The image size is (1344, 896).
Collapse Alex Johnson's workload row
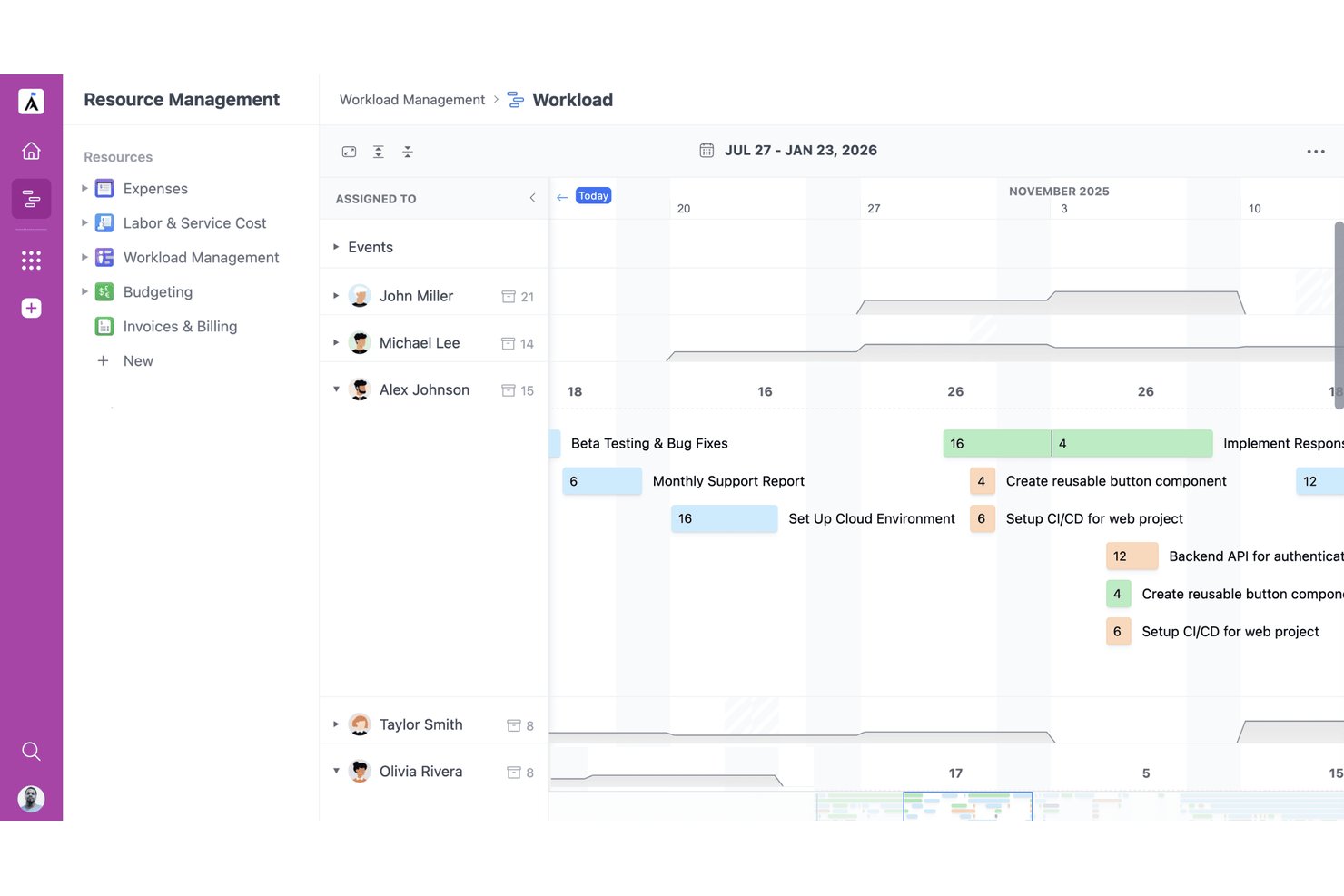[x=336, y=389]
